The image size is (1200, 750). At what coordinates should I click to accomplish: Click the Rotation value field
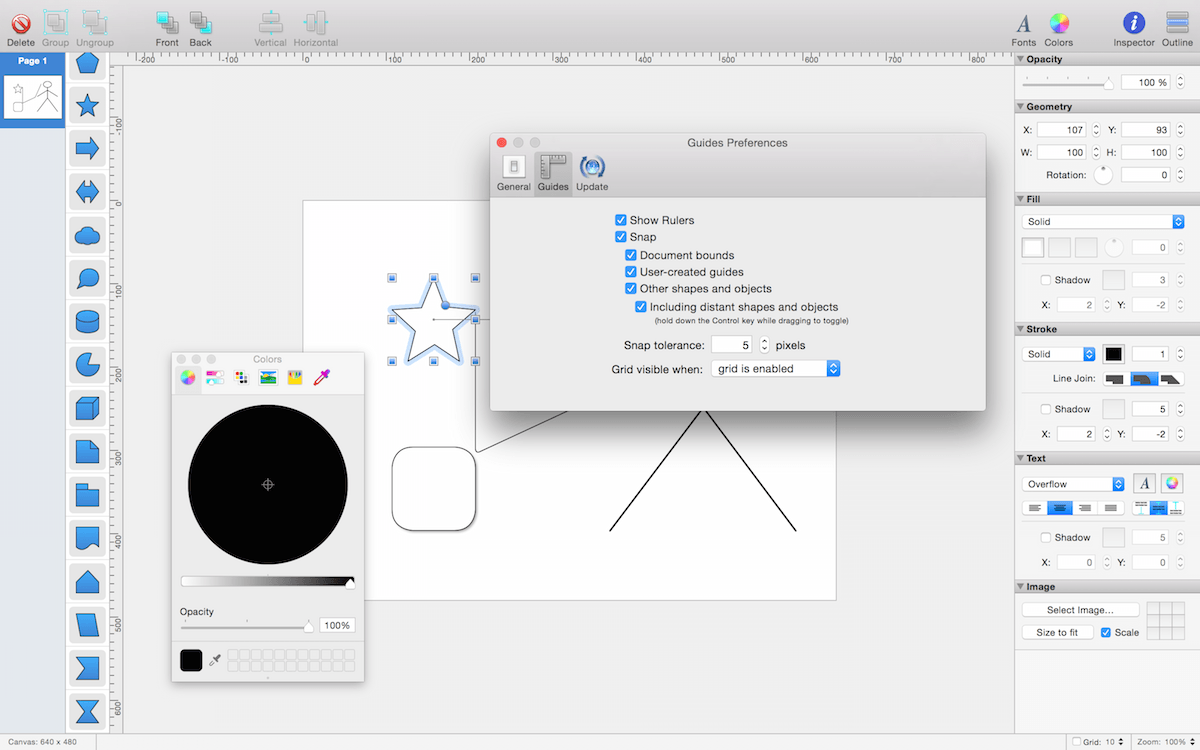coord(1146,175)
